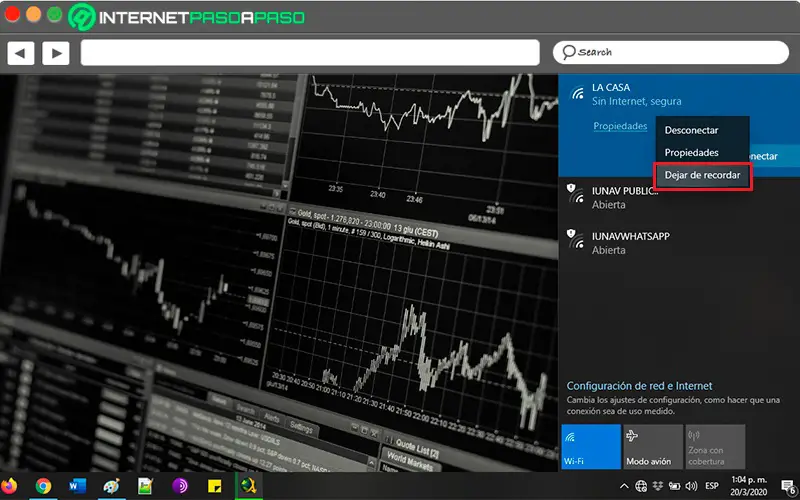Screen dimensions: 800x500
Task: Launch Google Chrome from the taskbar
Action: pos(43,486)
